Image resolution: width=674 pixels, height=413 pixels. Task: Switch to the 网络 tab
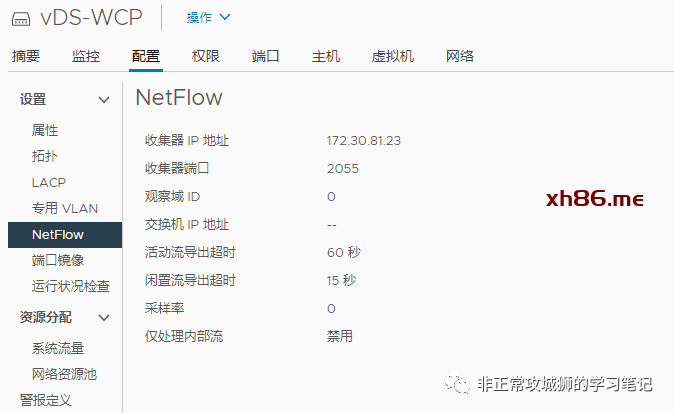pos(460,56)
